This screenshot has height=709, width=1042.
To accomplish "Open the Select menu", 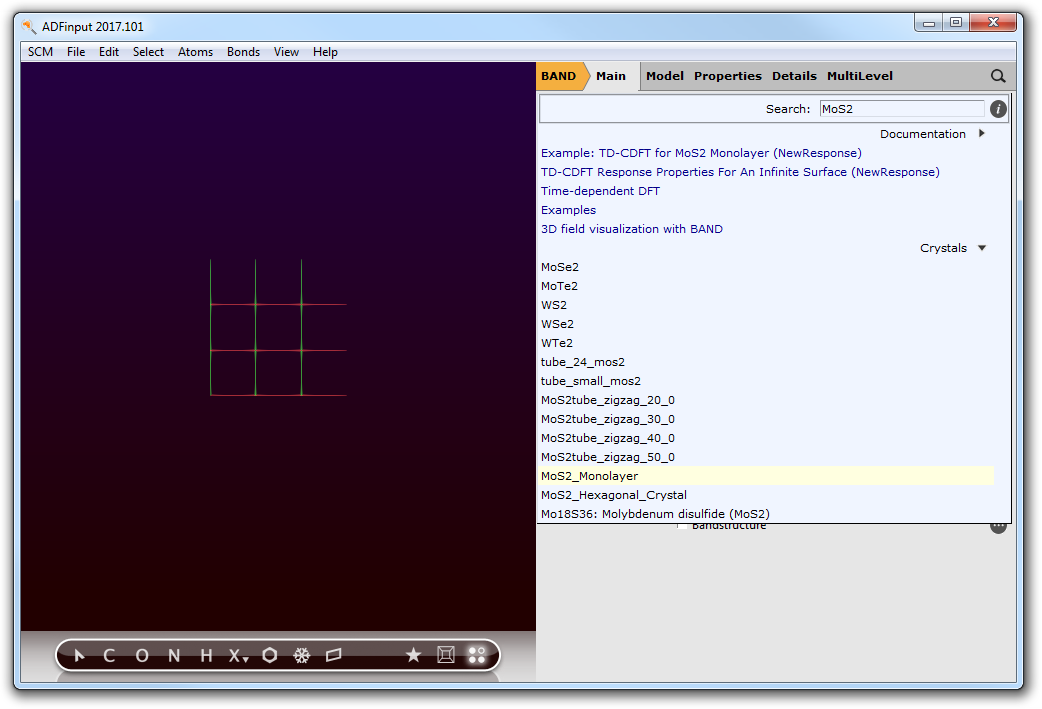I will (148, 52).
